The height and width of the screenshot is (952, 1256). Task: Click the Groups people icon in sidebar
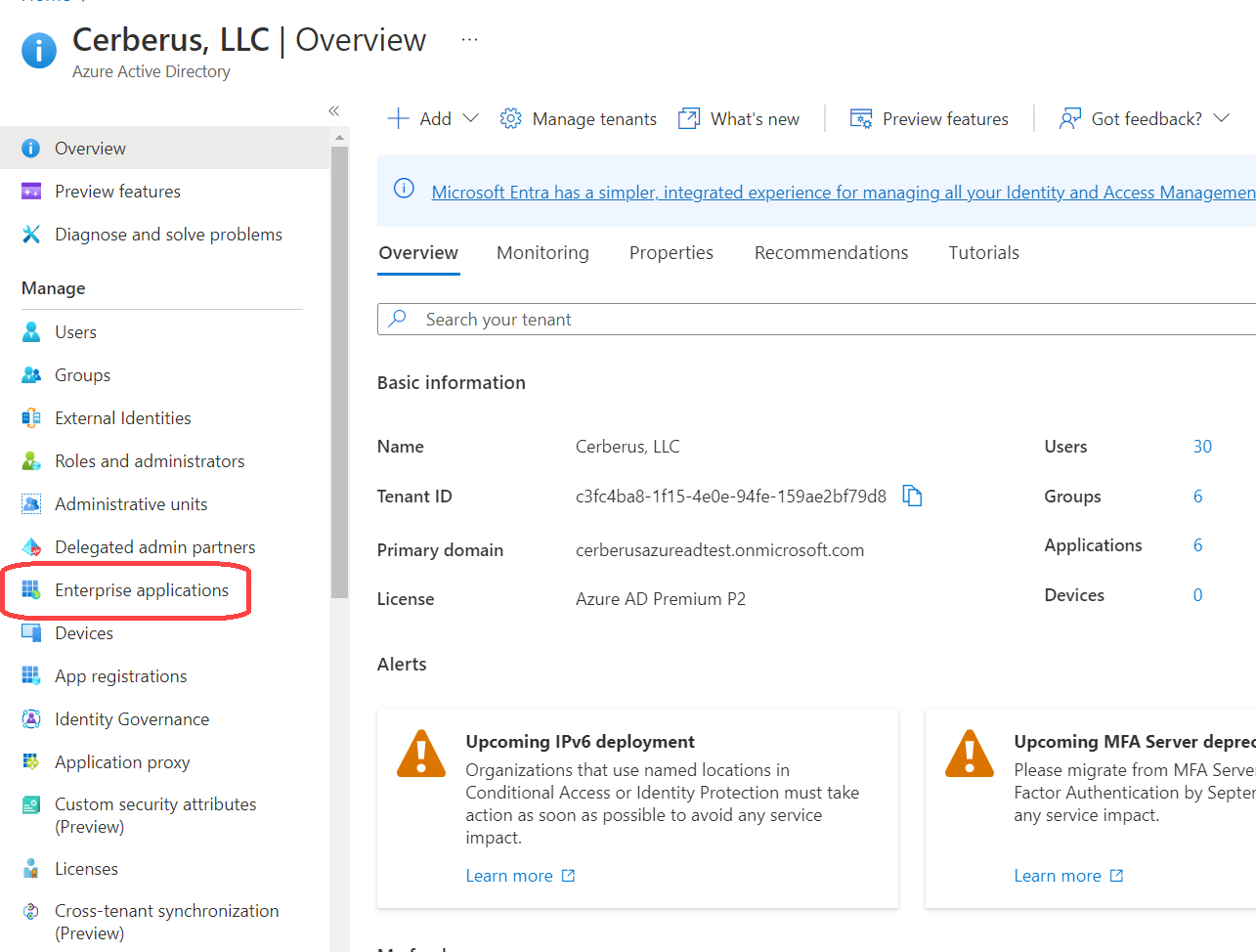point(31,375)
